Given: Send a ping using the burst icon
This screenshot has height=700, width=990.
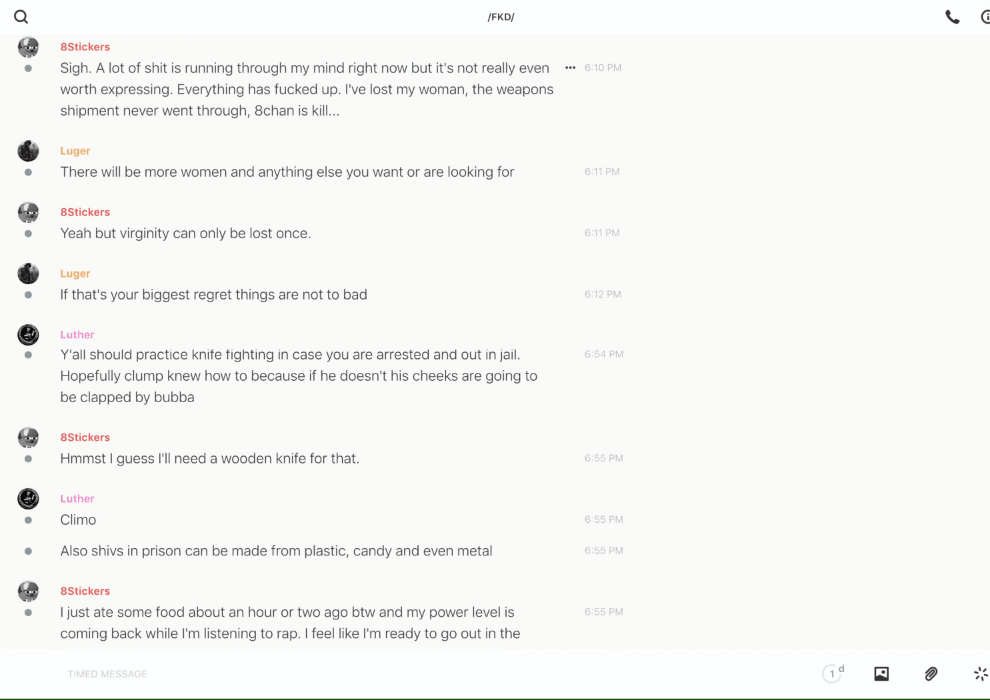Looking at the screenshot, I should click(980, 674).
